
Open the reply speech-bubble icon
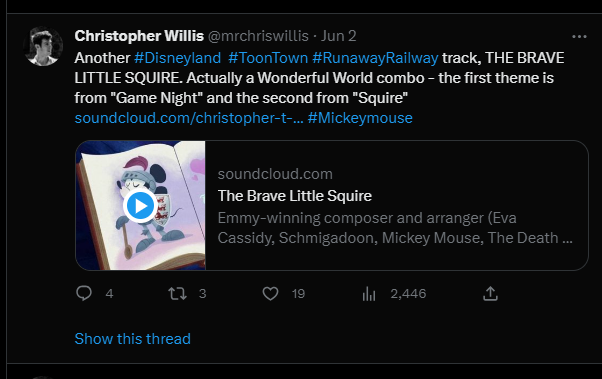84,293
